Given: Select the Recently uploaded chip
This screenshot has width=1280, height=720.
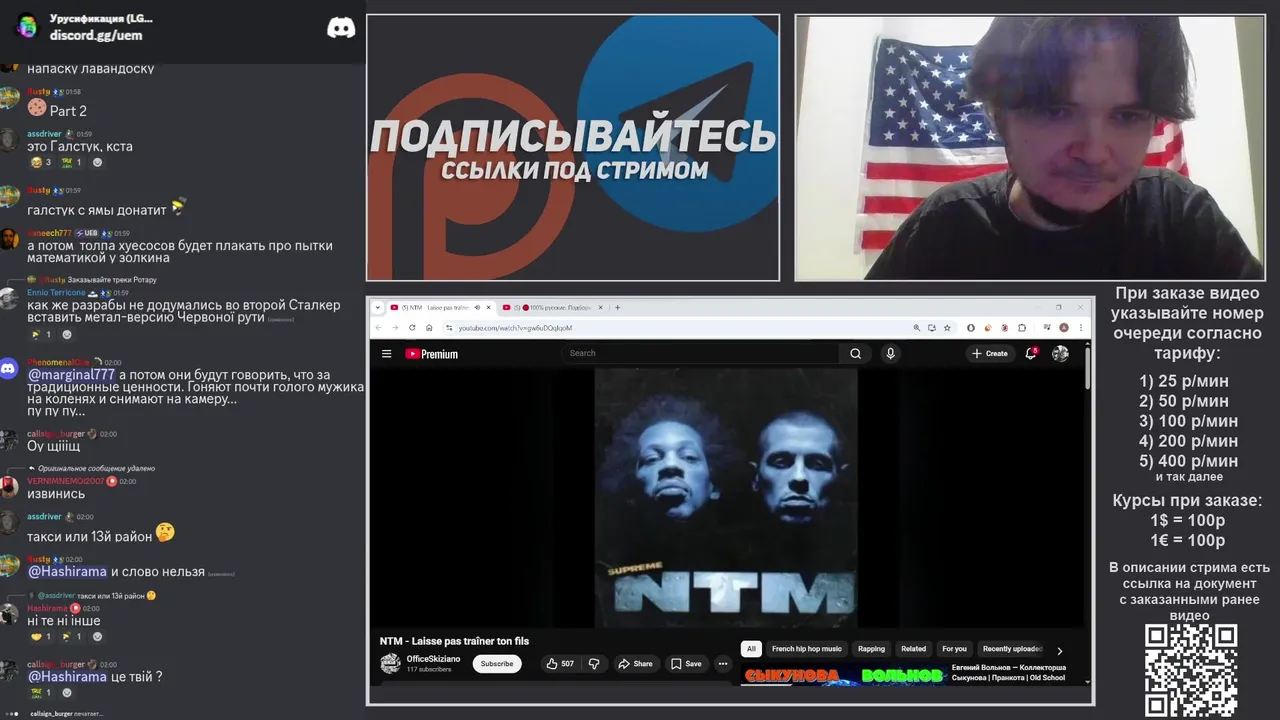Looking at the screenshot, I should click(1012, 649).
